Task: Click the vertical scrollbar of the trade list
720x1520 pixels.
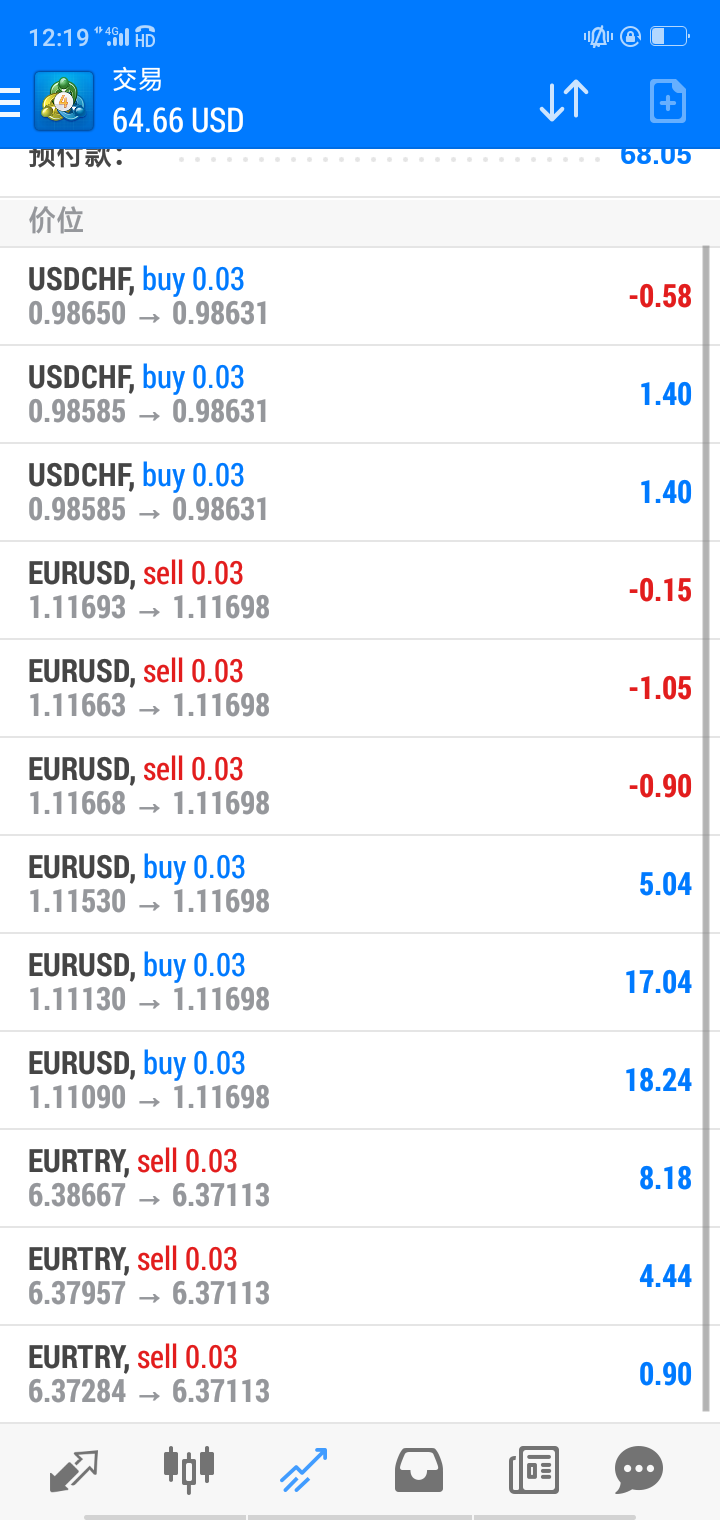Action: click(706, 830)
